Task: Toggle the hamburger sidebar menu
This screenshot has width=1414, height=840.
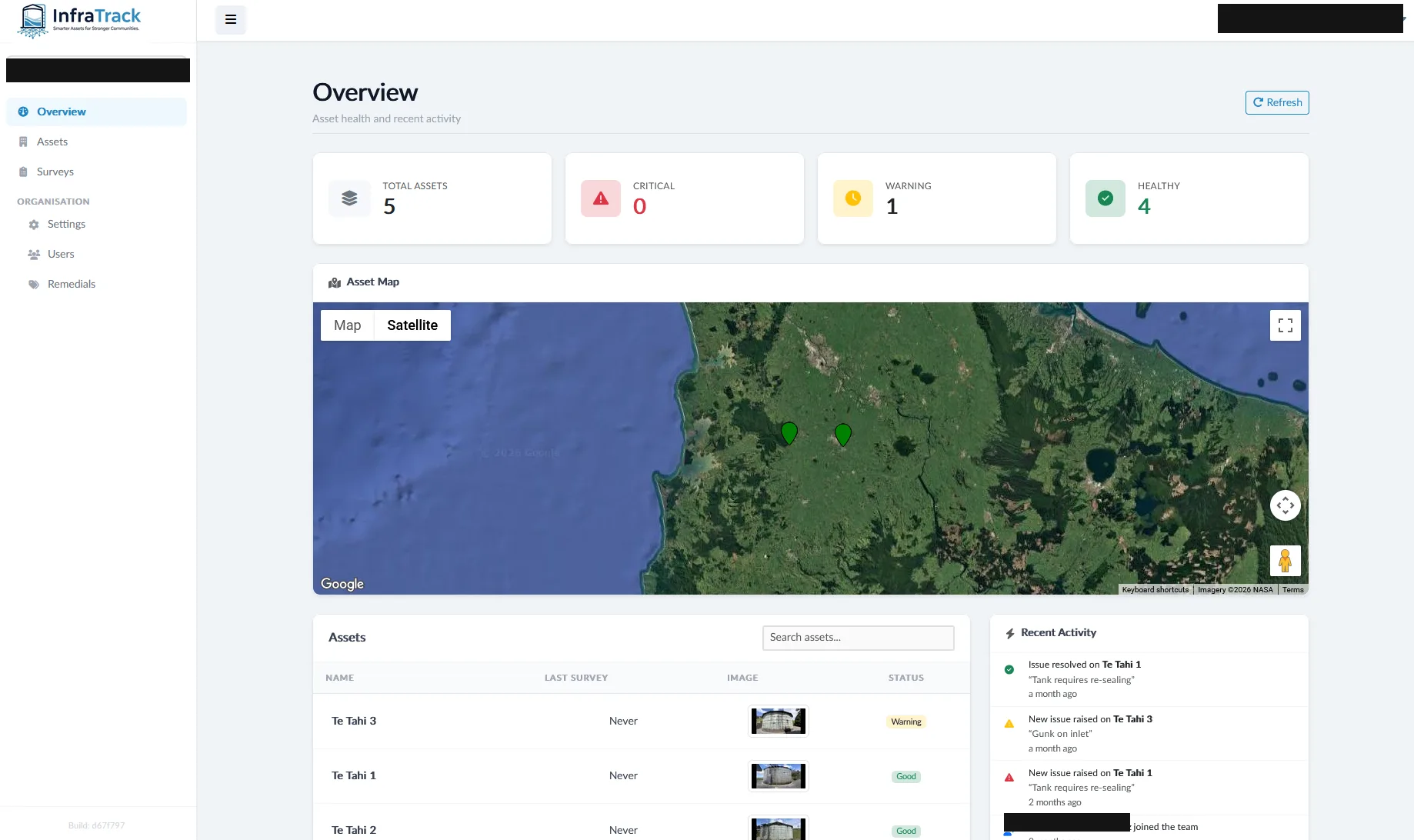Action: tap(230, 20)
